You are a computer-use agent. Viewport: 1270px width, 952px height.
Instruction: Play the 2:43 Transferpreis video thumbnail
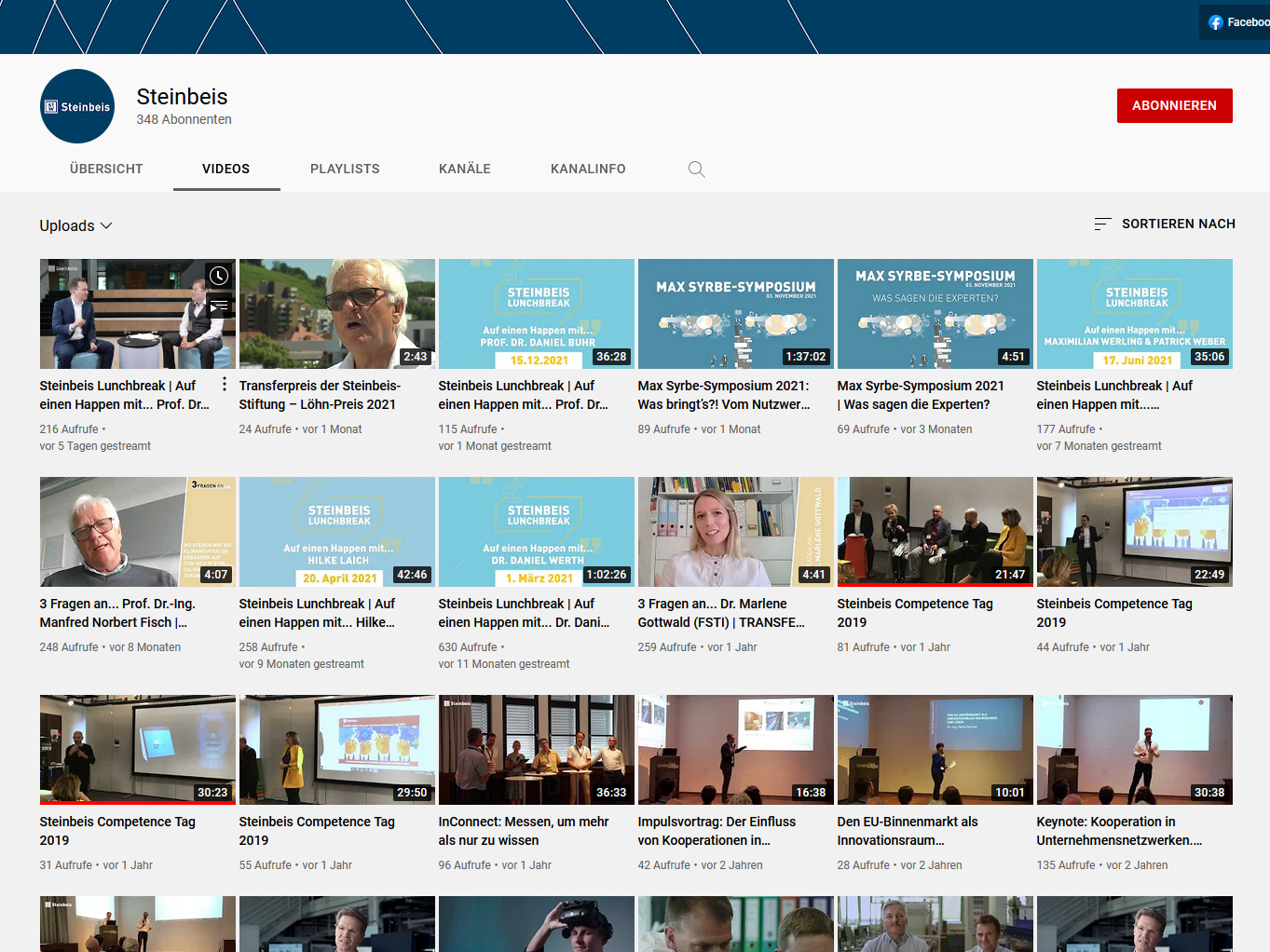pos(337,314)
